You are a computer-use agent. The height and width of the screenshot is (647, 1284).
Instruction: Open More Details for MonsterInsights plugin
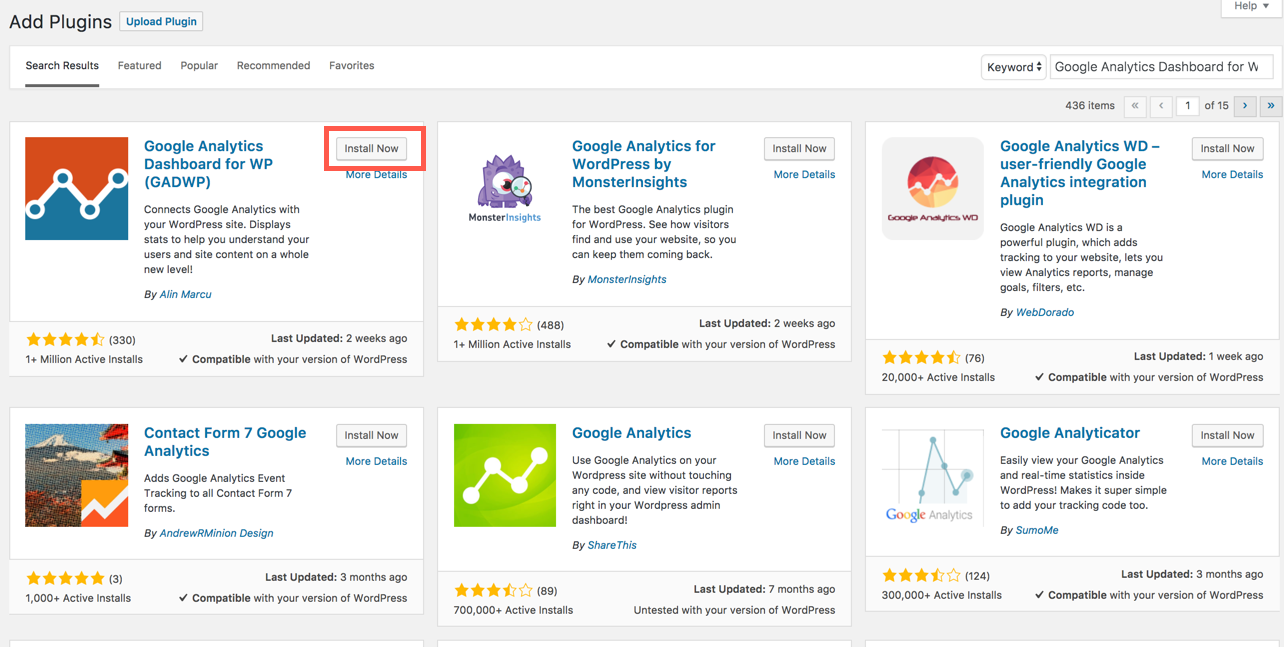tap(804, 175)
